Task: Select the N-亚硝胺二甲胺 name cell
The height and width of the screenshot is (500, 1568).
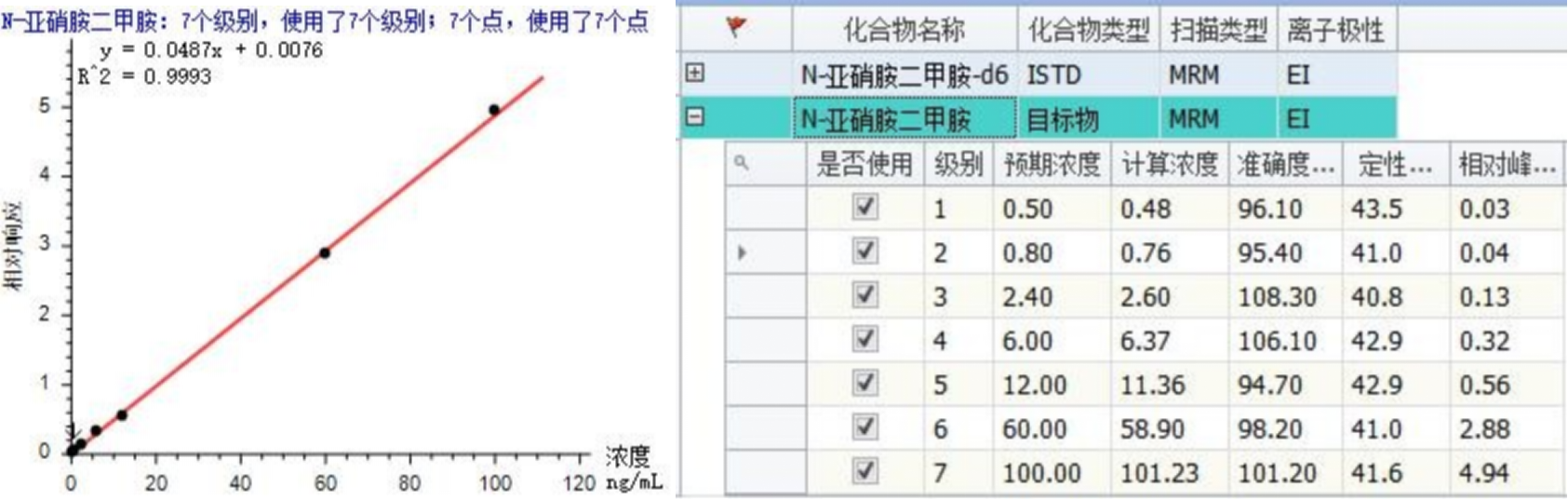Action: click(905, 118)
